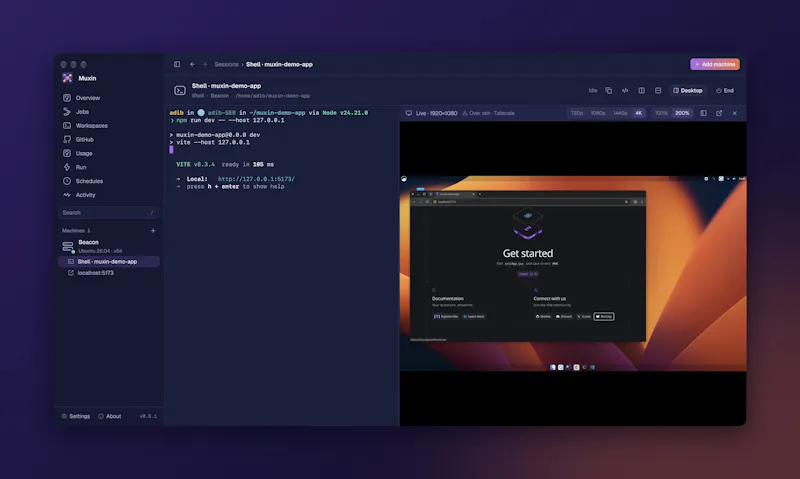Click the Discord button in remote browser
Viewport: 800px width, 479px height.
564,316
